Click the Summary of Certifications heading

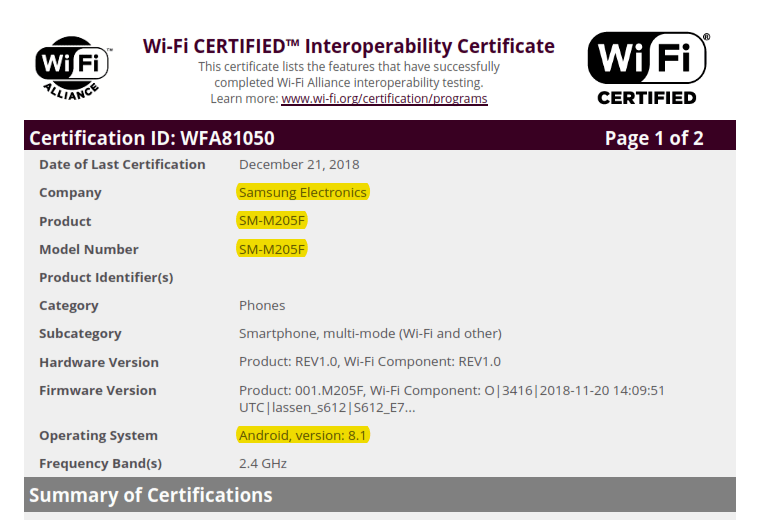(x=150, y=495)
